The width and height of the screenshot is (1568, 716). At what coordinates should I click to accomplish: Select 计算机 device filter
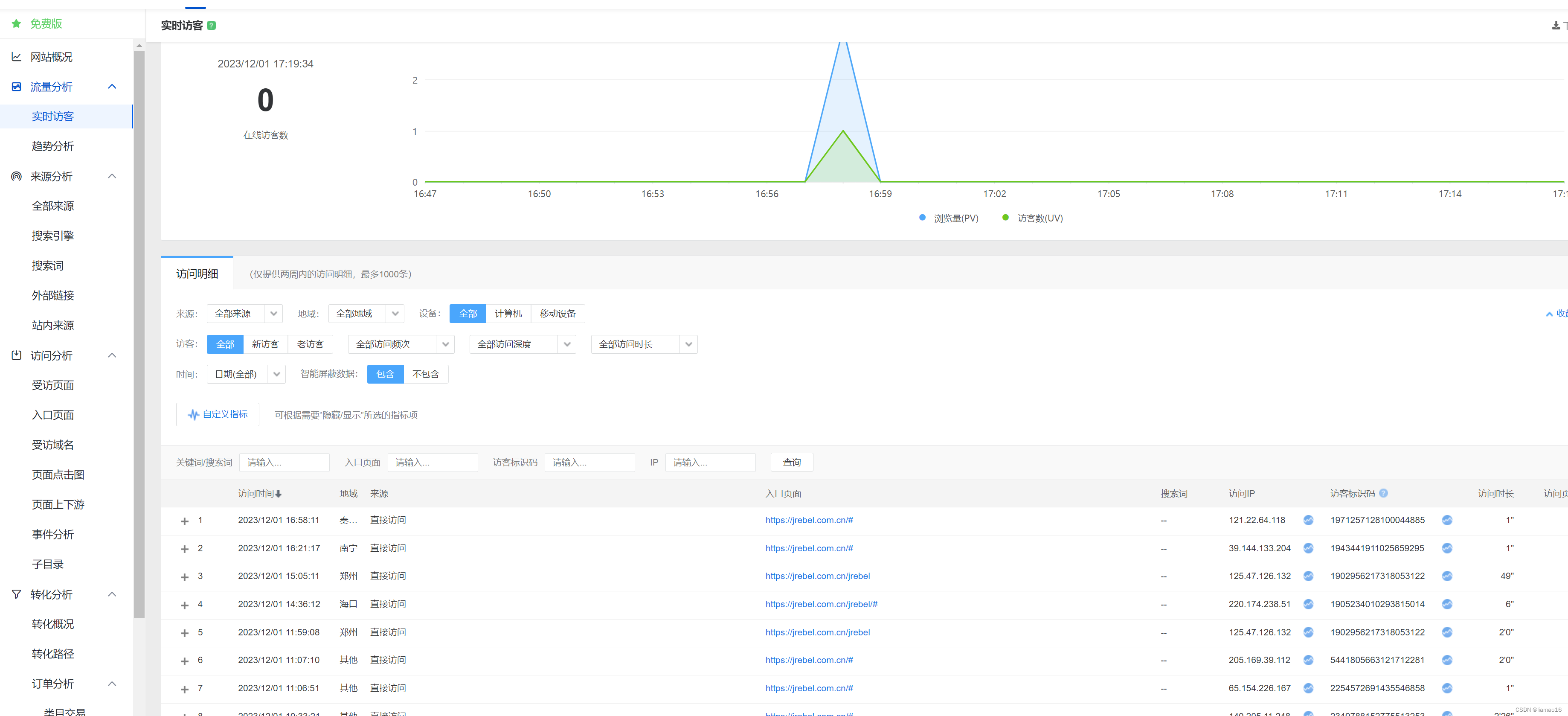tap(508, 314)
